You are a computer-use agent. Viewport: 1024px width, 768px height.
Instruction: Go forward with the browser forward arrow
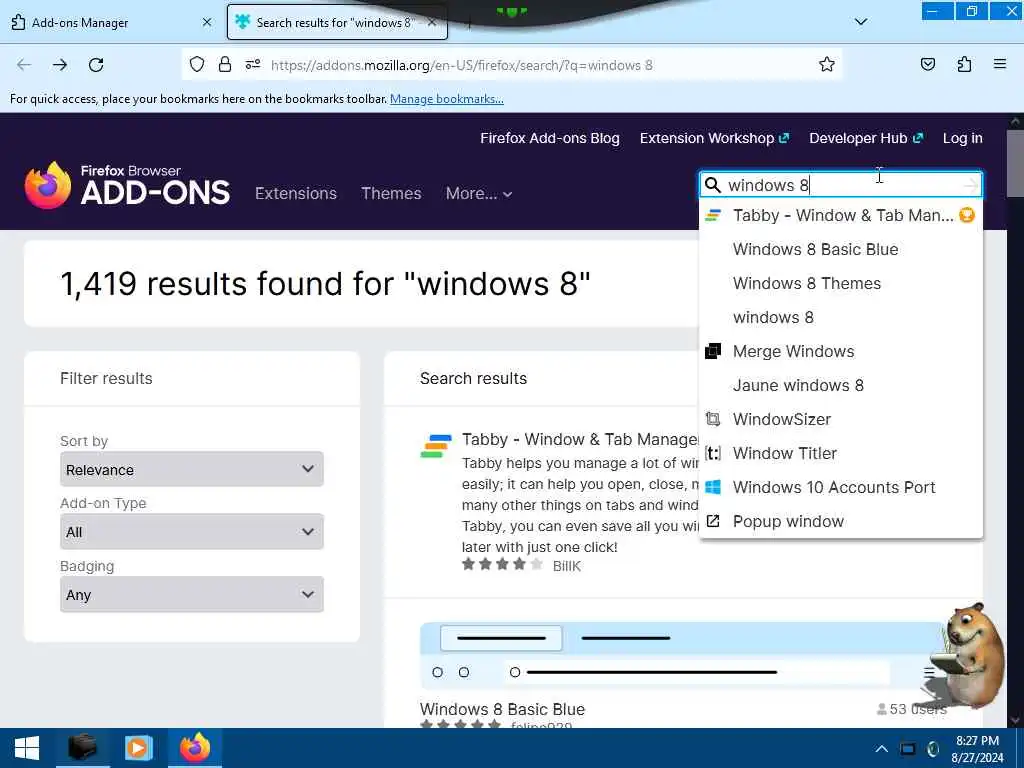coord(60,65)
